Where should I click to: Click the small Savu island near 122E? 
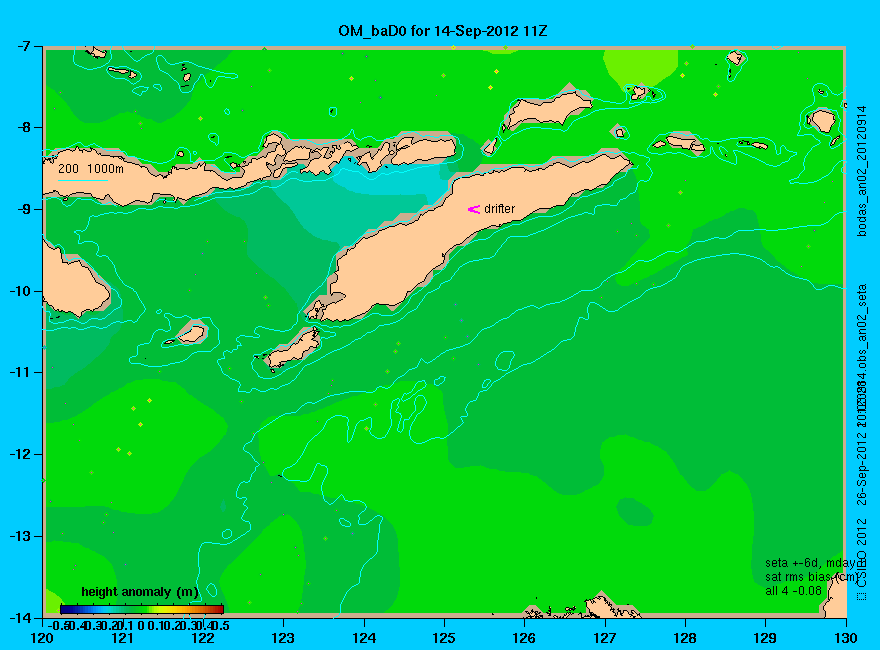point(192,334)
